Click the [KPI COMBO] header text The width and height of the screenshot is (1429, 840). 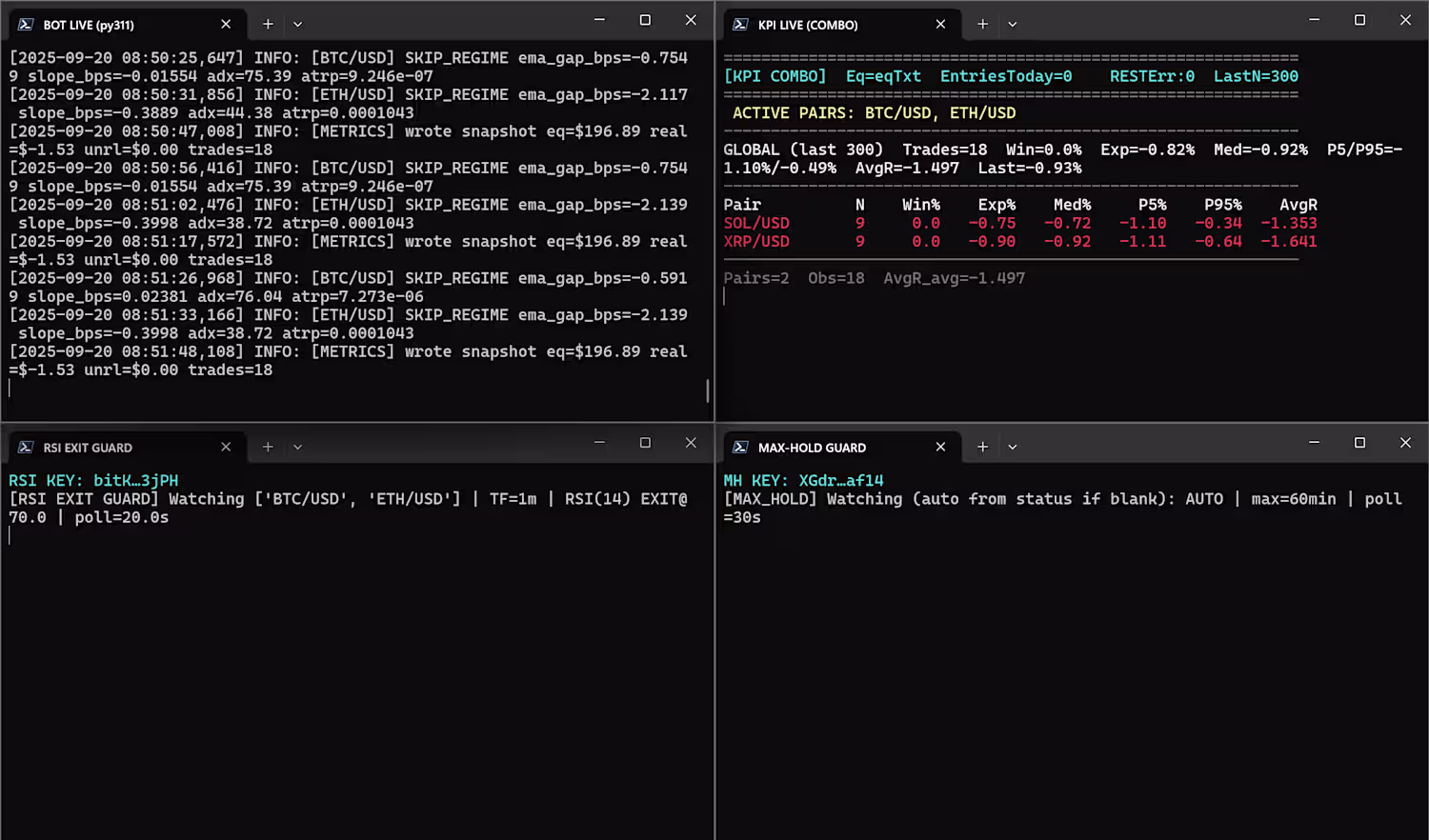coord(775,76)
